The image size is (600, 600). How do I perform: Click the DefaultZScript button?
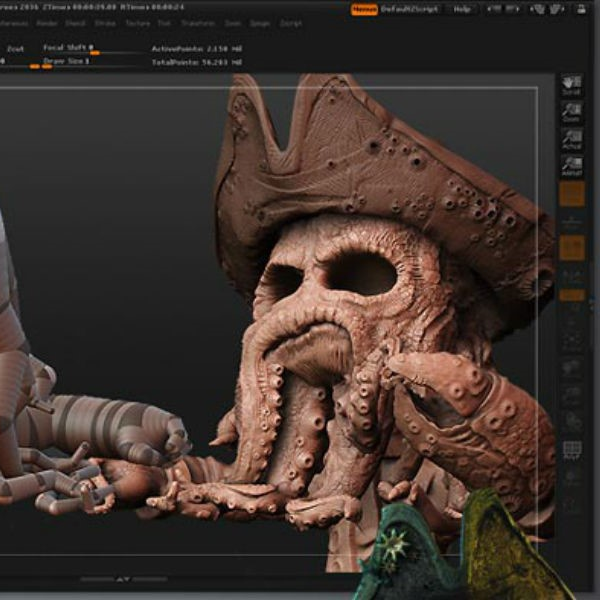point(411,9)
